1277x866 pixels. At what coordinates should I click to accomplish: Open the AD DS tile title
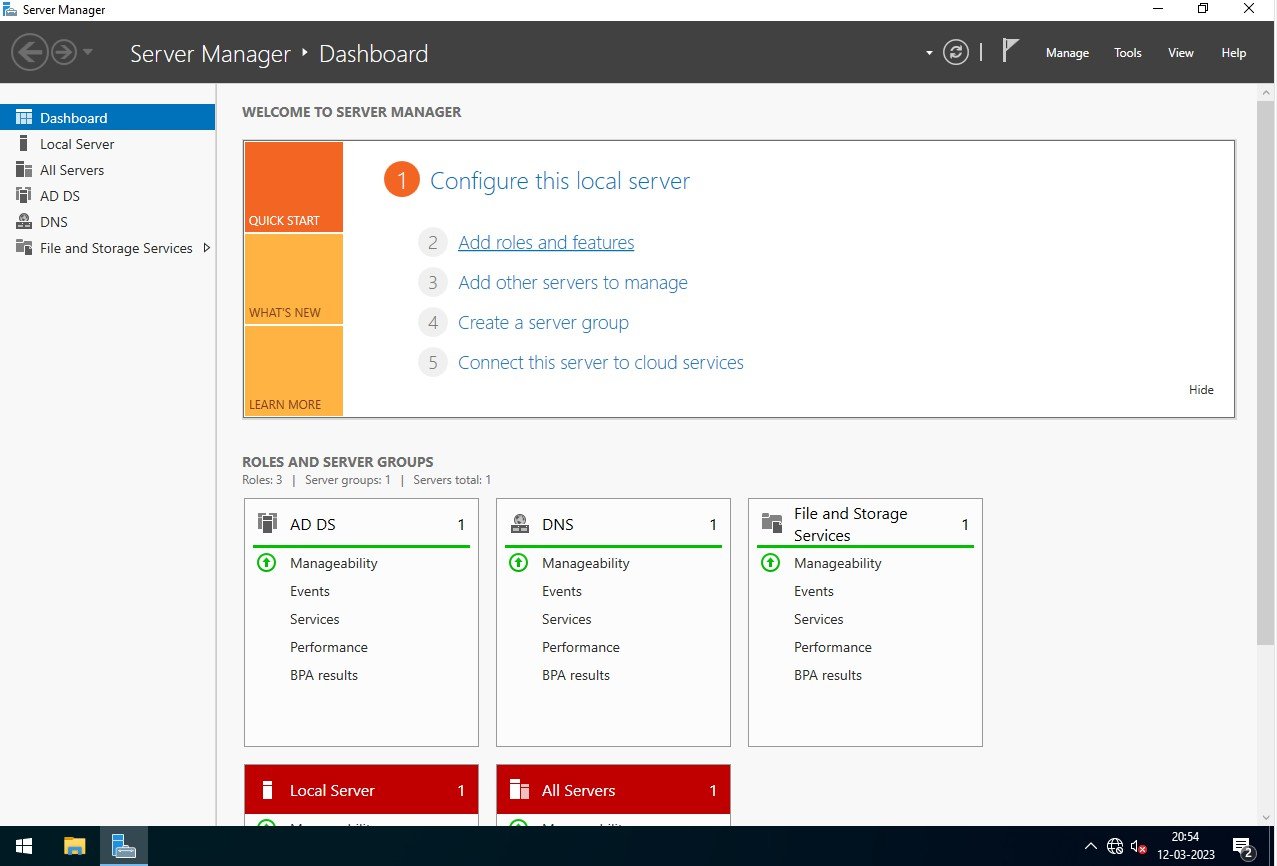coord(313,525)
